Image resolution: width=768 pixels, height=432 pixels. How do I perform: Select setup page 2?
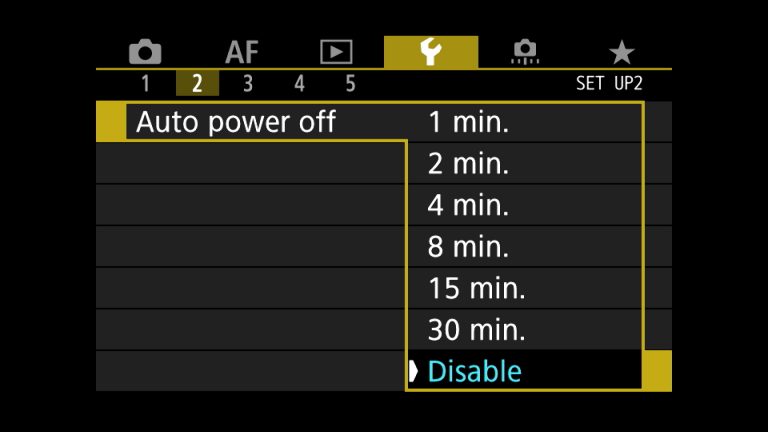[197, 84]
